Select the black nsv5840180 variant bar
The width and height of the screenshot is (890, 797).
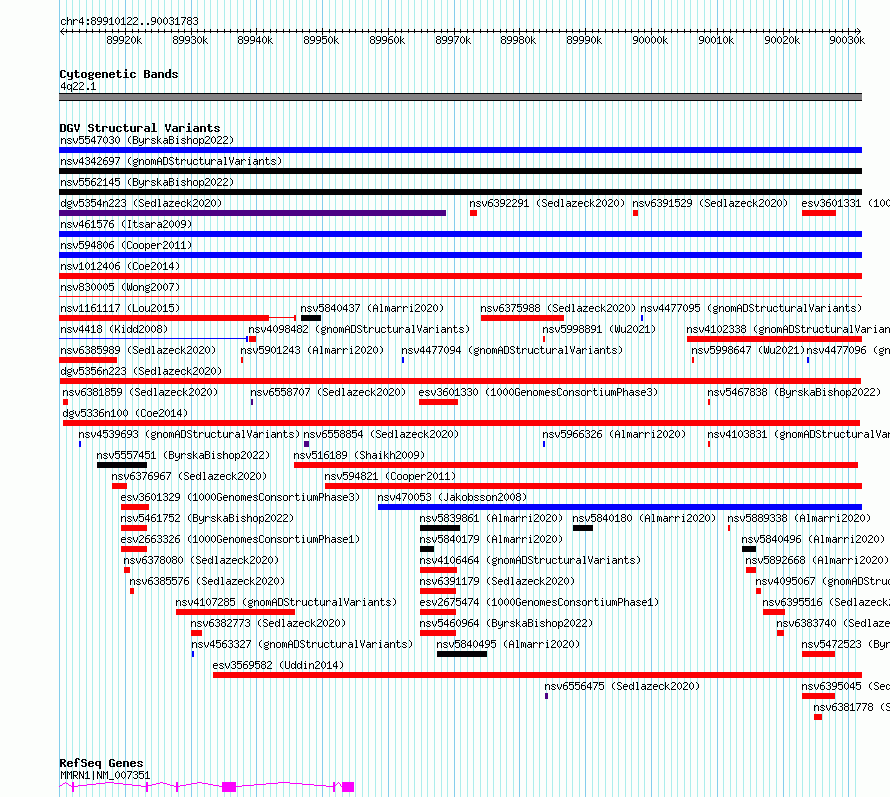point(583,528)
